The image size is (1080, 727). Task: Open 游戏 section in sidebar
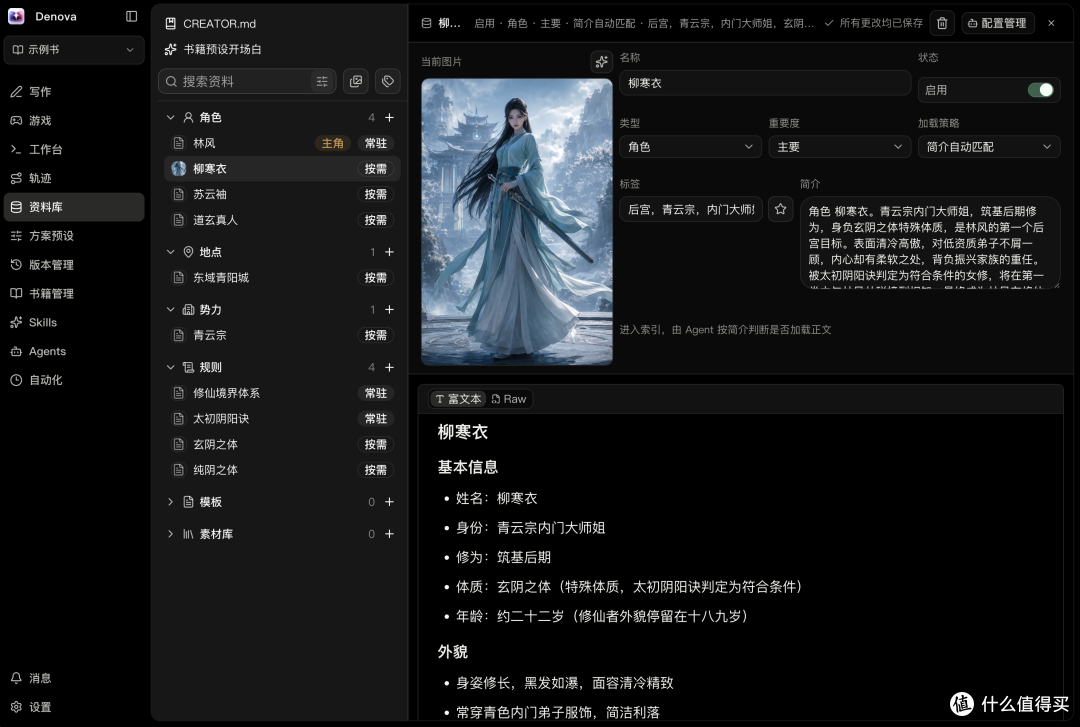pos(74,121)
